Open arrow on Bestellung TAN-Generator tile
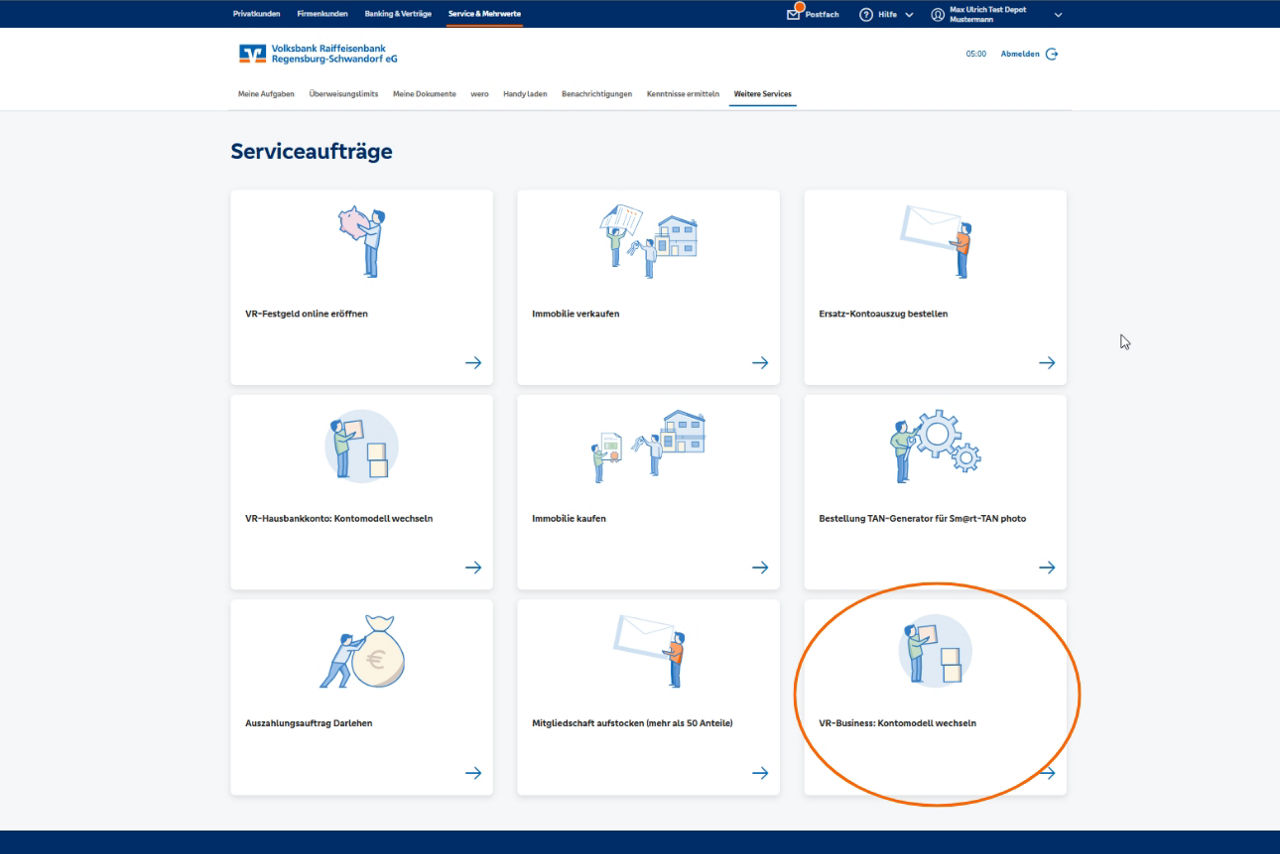Screen dimensions: 1280x854 [x=1046, y=567]
